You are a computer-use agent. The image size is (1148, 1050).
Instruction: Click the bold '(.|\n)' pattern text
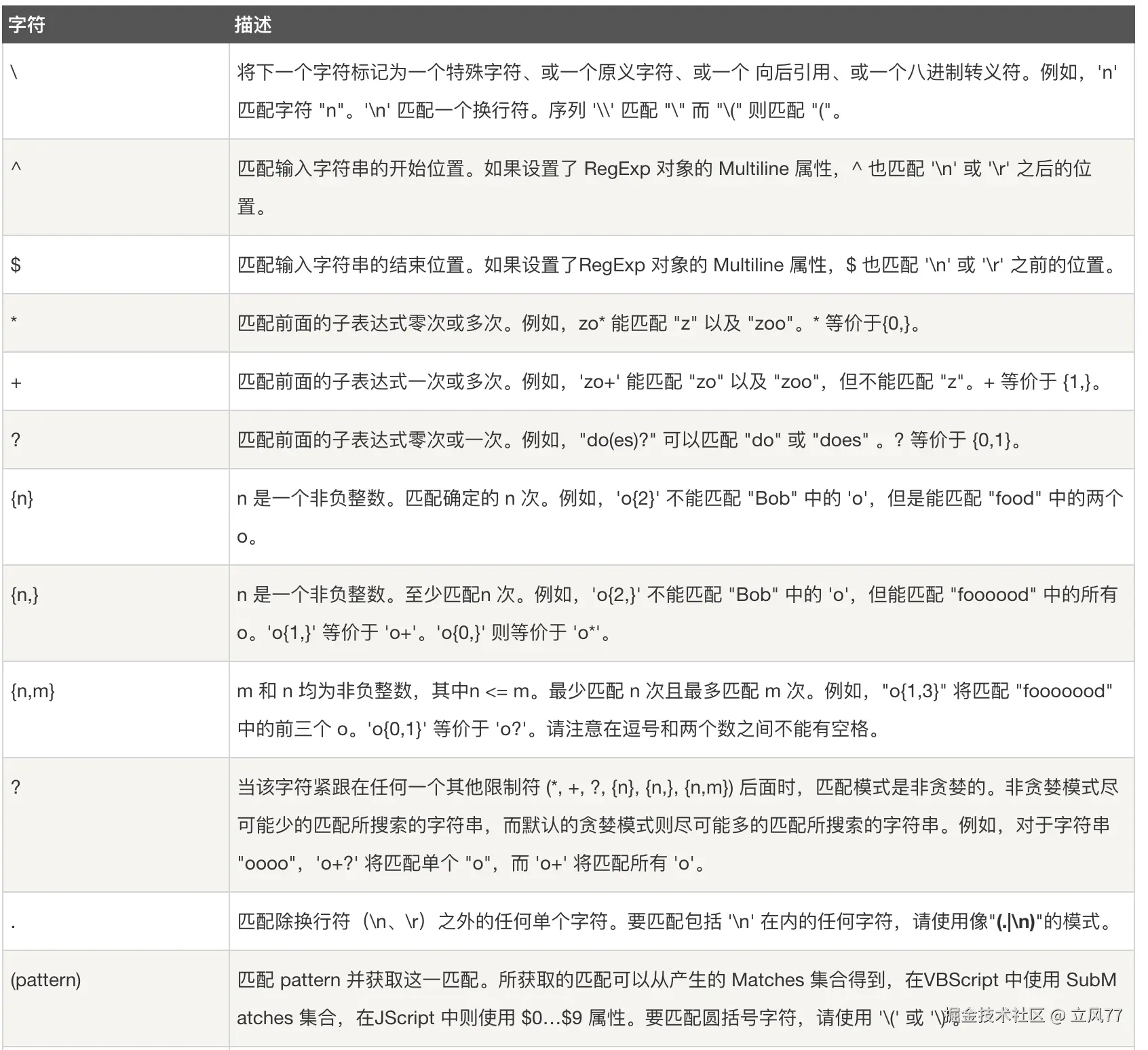click(1015, 921)
